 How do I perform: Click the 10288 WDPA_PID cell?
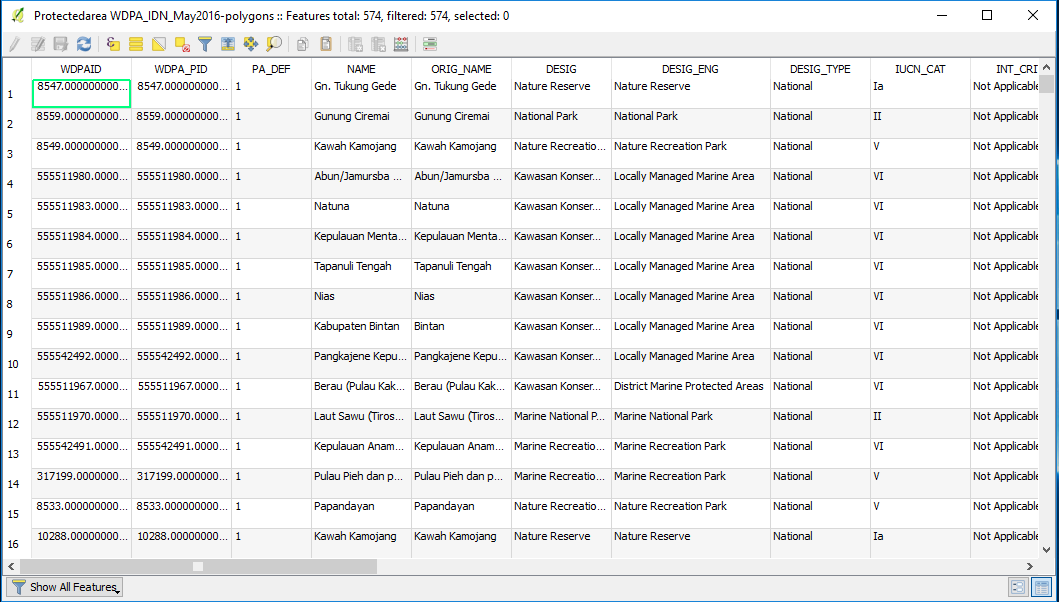181,544
